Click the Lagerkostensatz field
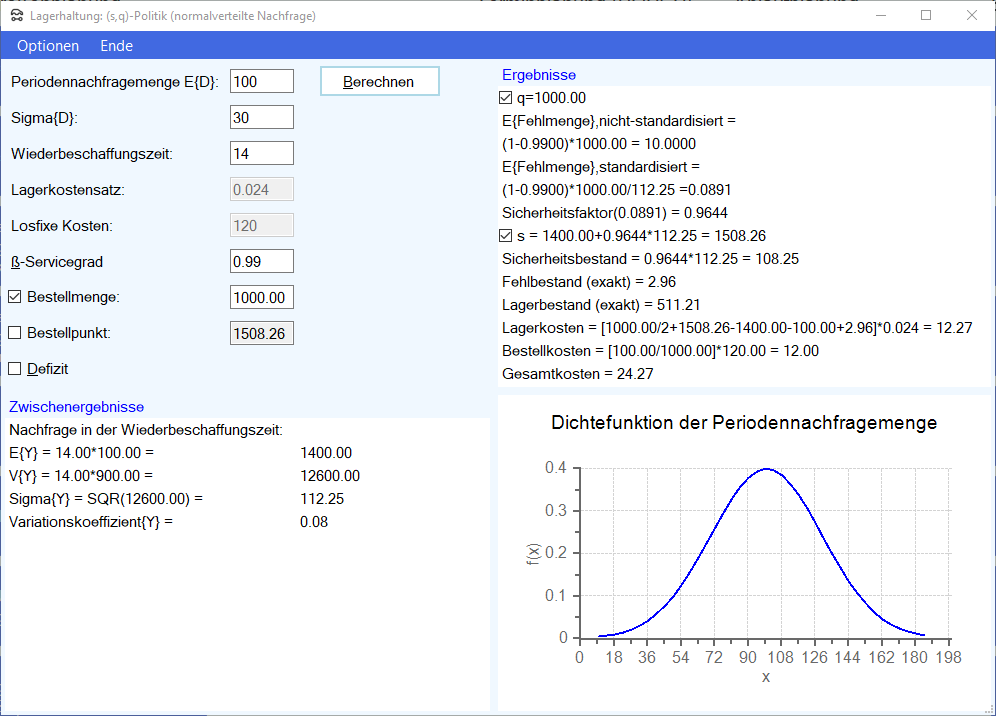This screenshot has height=716, width=996. point(261,189)
